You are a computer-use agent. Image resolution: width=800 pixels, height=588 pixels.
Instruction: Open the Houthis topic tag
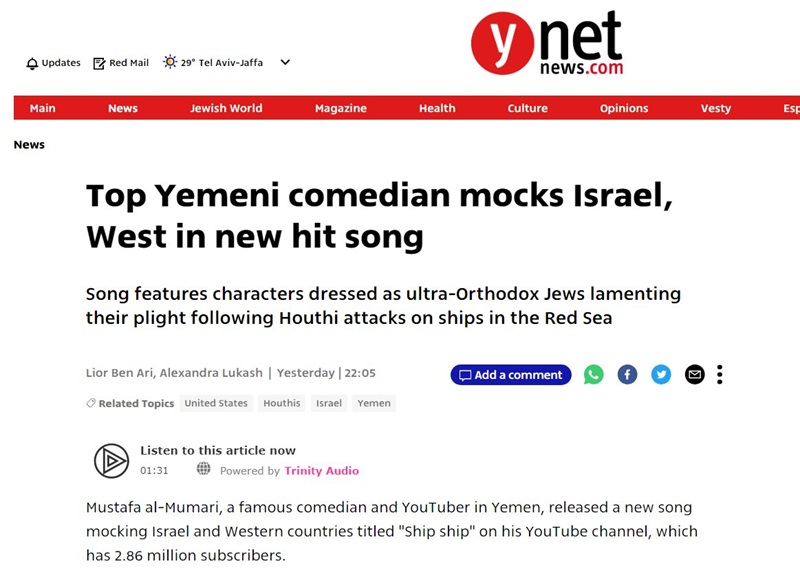coord(281,403)
